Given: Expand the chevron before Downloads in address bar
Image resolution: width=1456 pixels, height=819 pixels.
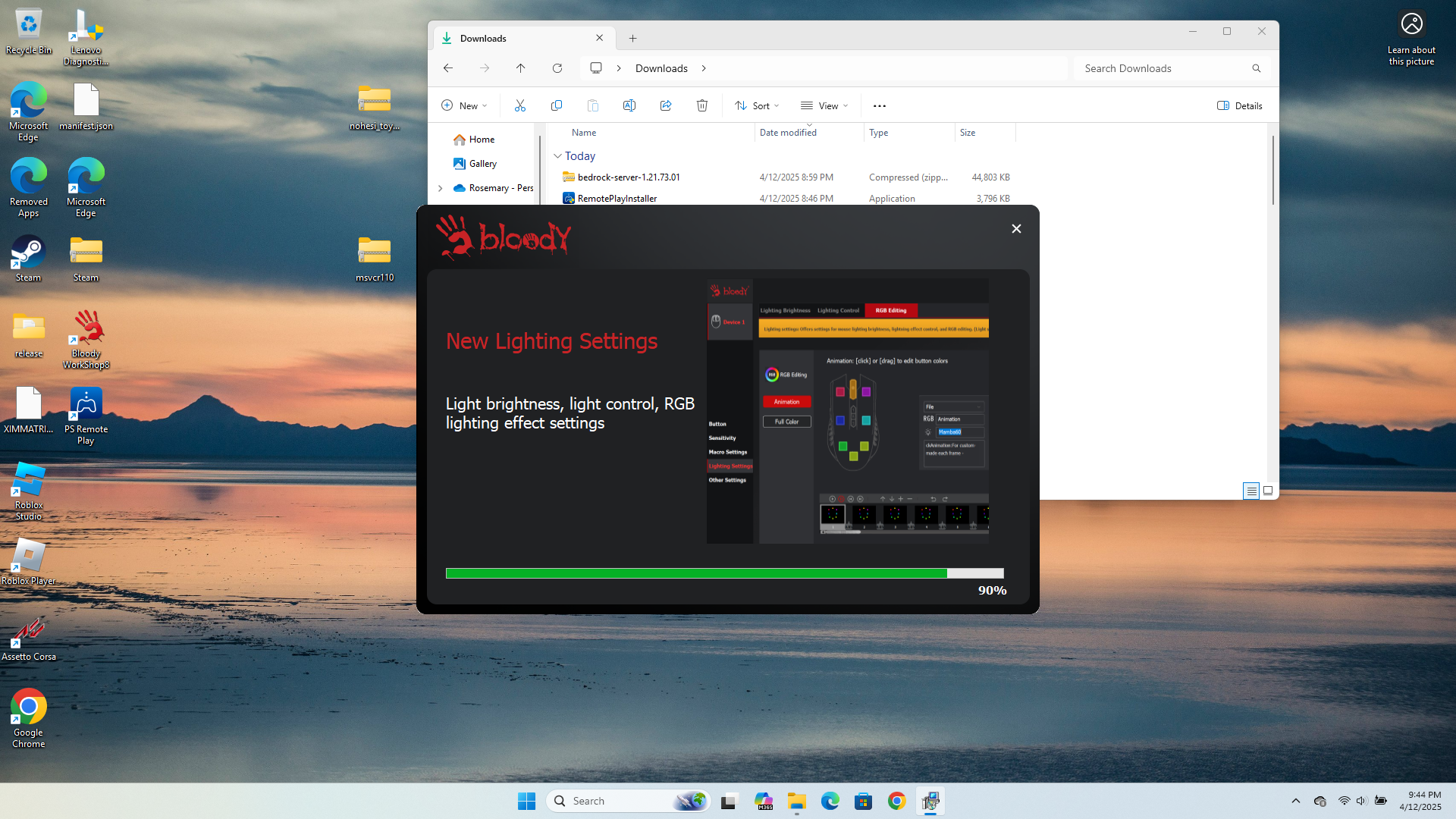Looking at the screenshot, I should [x=619, y=68].
